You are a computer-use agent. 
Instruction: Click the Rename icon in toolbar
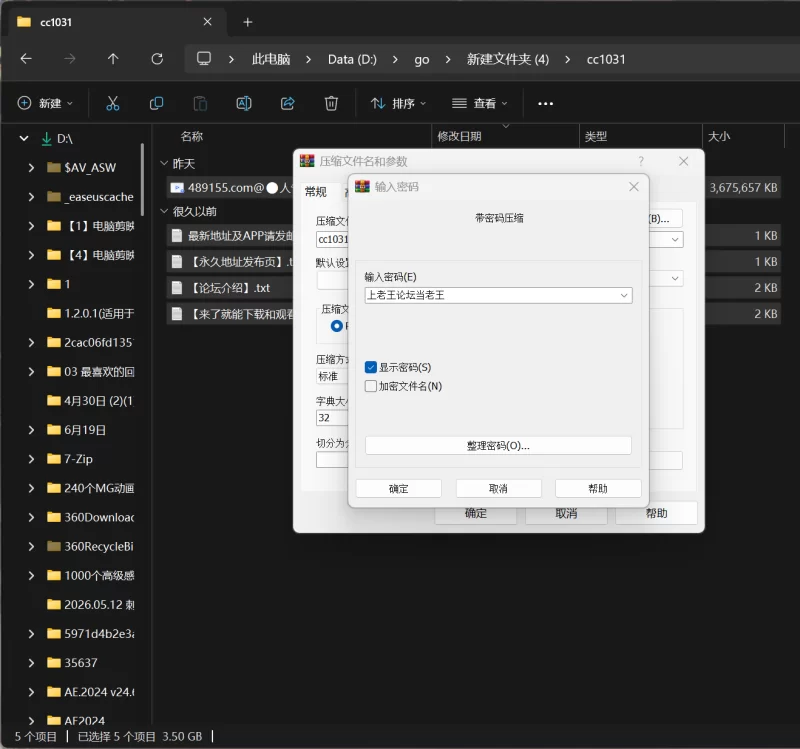pos(244,104)
